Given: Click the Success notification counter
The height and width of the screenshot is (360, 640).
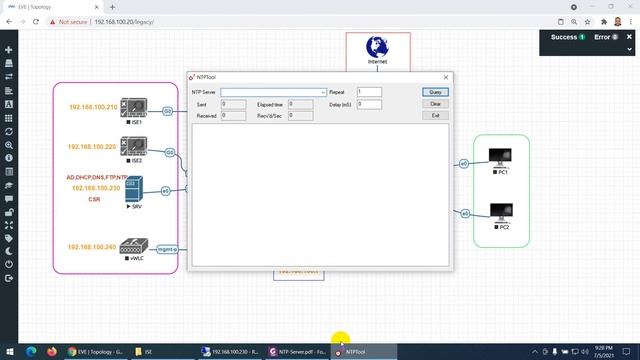Looking at the screenshot, I should 568,37.
